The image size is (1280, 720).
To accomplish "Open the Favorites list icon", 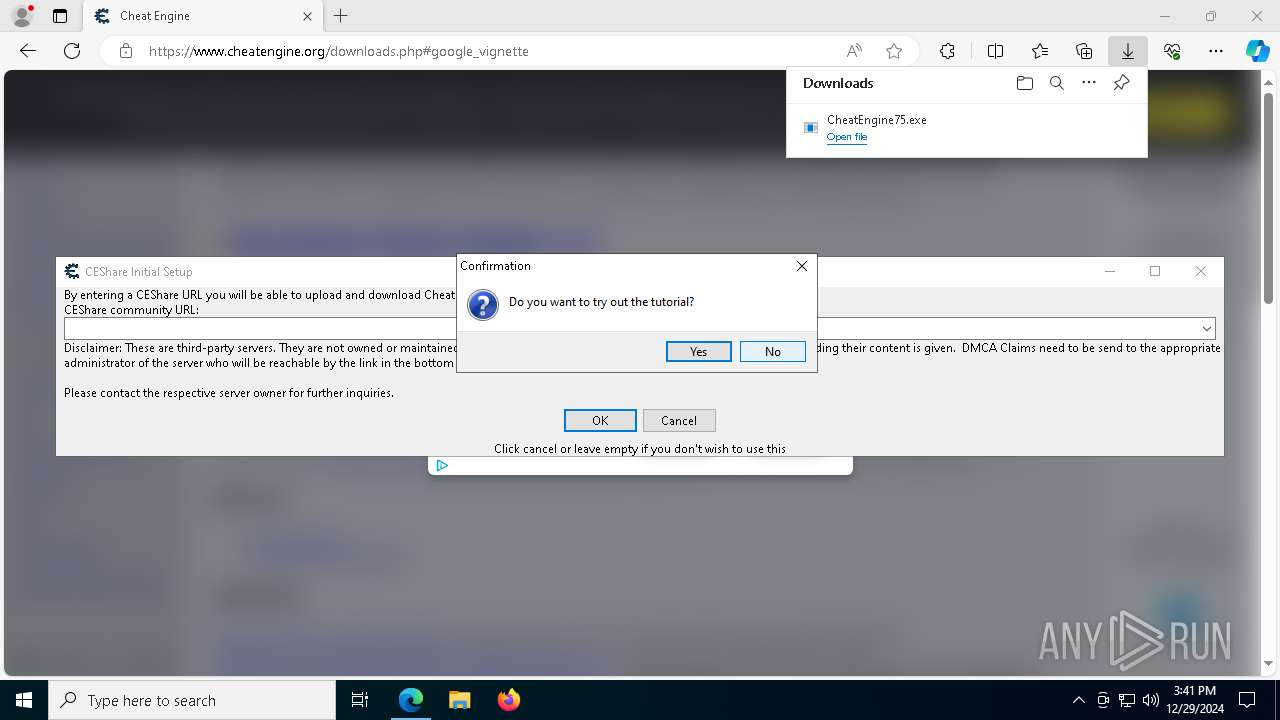I will click(x=1040, y=51).
